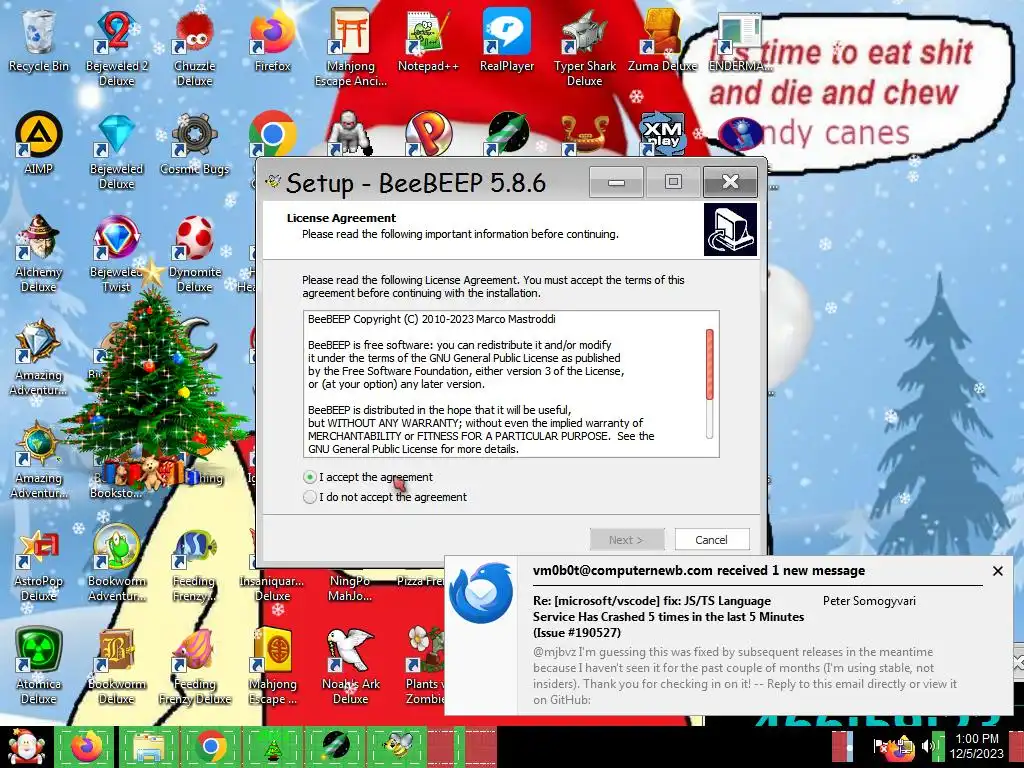This screenshot has width=1024, height=768.
Task: Open the Bookworm Deluxe desktop shortcut
Action: (116, 666)
